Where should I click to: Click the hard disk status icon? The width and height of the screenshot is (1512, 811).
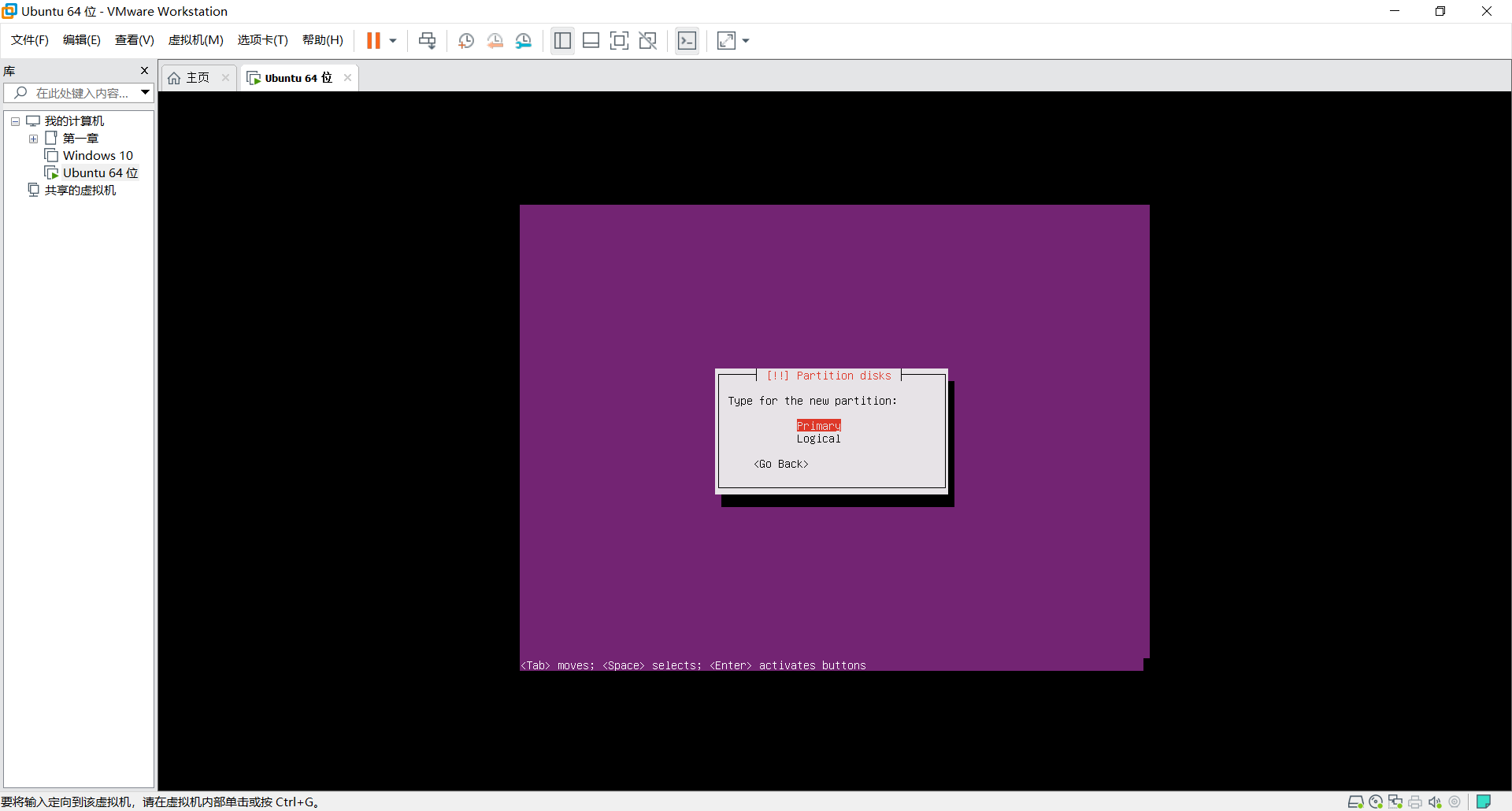[1355, 802]
